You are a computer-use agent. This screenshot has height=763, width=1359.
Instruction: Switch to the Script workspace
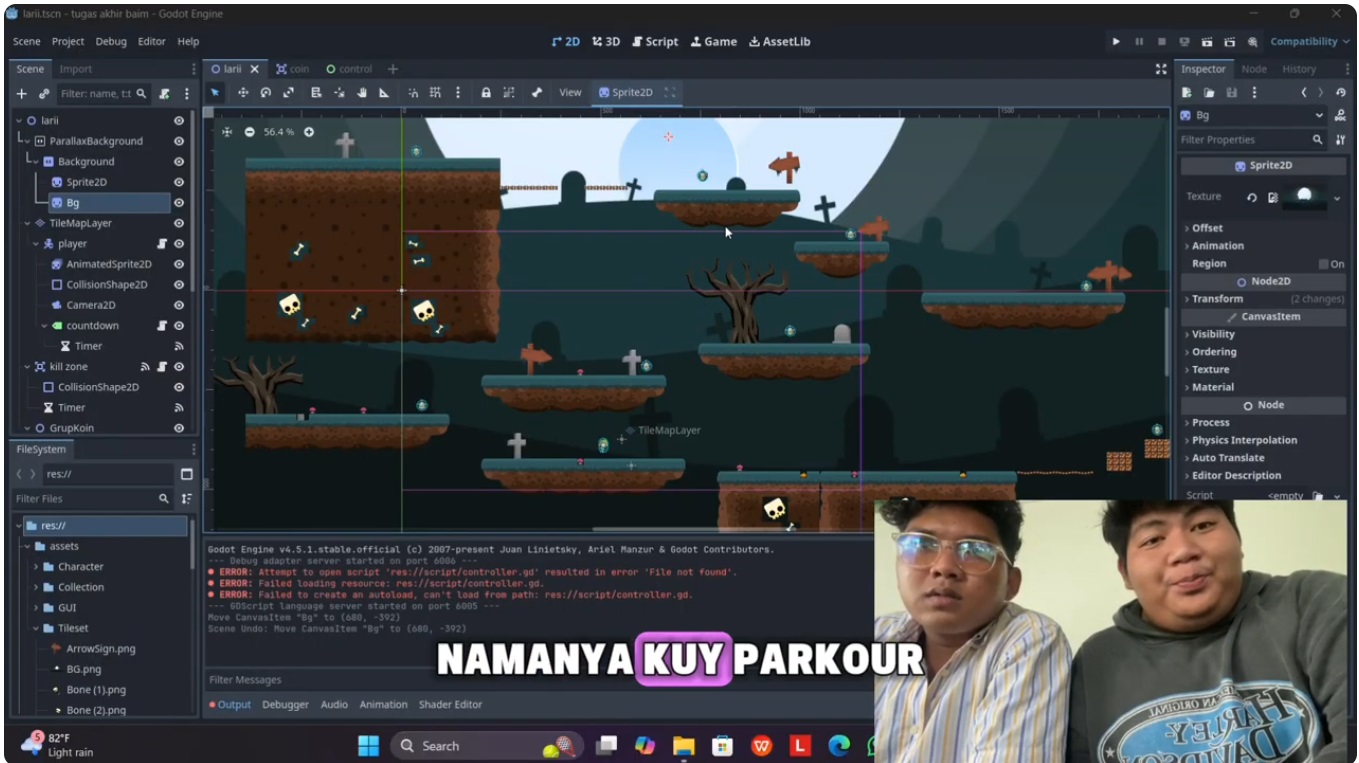coord(655,42)
